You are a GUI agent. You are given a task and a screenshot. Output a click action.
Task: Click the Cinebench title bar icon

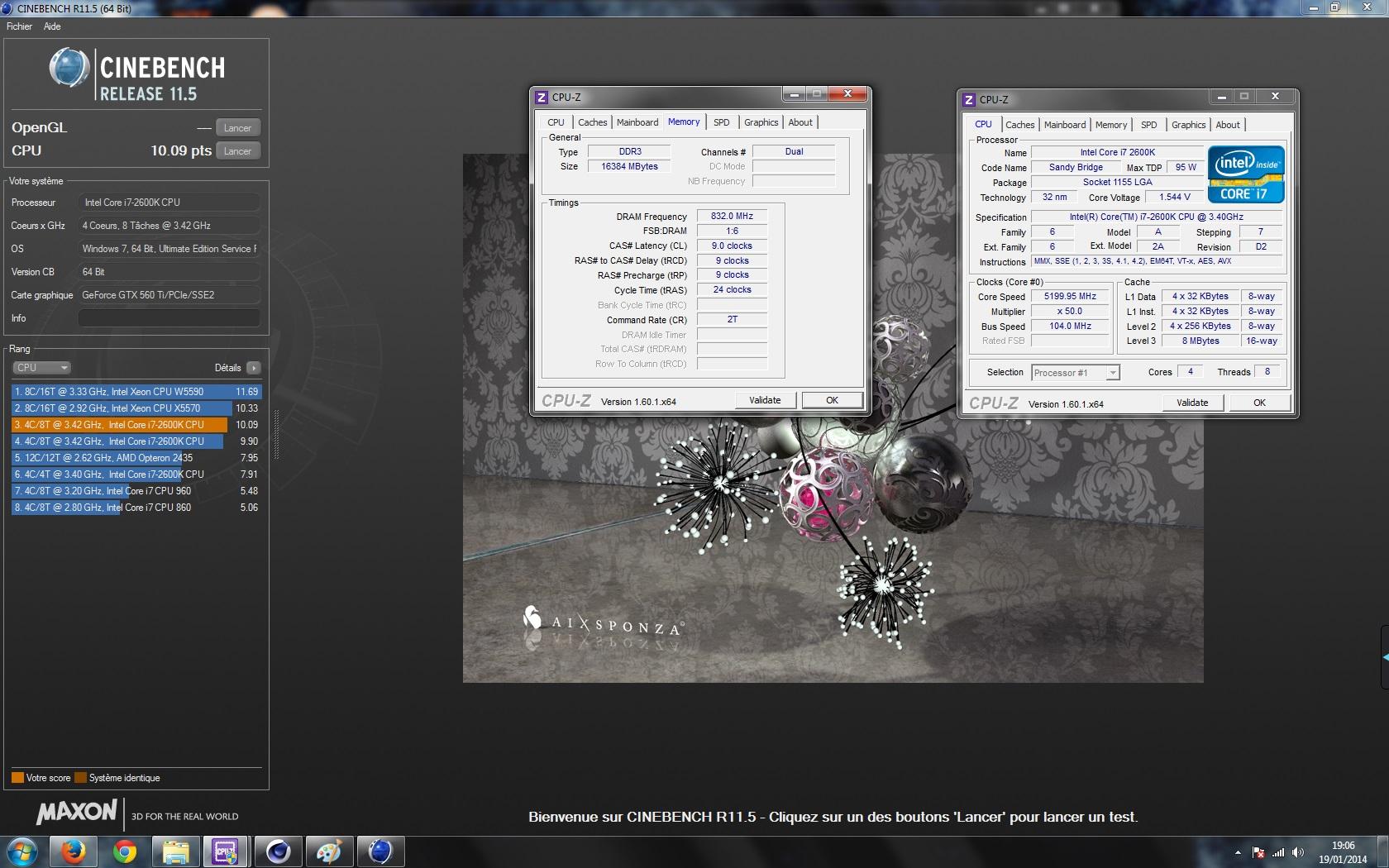click(x=7, y=8)
